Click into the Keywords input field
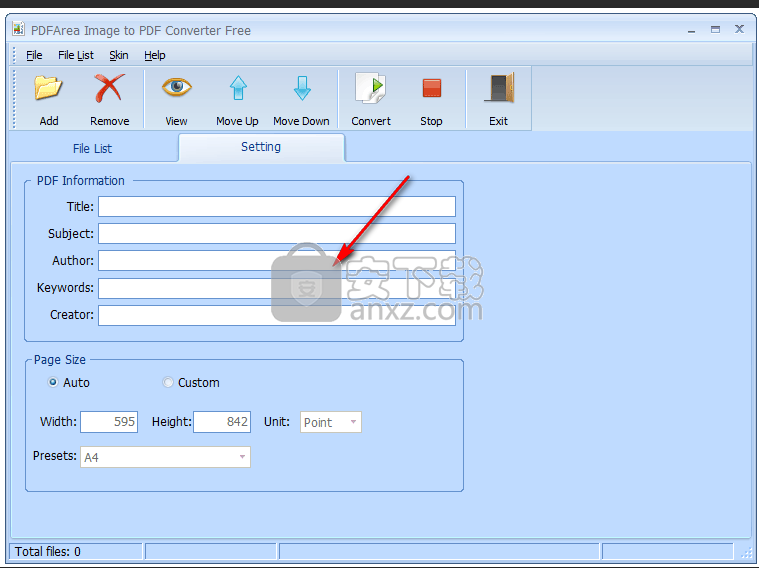 277,288
